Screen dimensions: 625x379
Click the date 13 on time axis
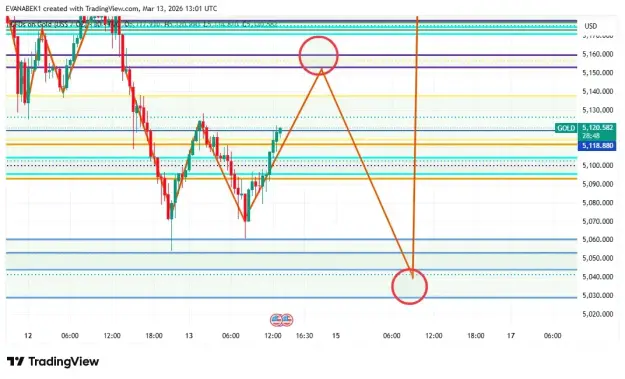[x=189, y=336]
